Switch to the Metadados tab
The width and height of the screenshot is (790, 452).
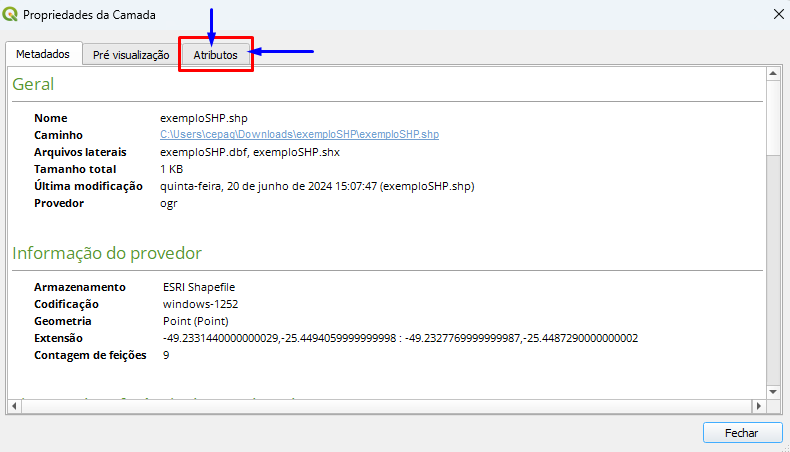(x=43, y=54)
